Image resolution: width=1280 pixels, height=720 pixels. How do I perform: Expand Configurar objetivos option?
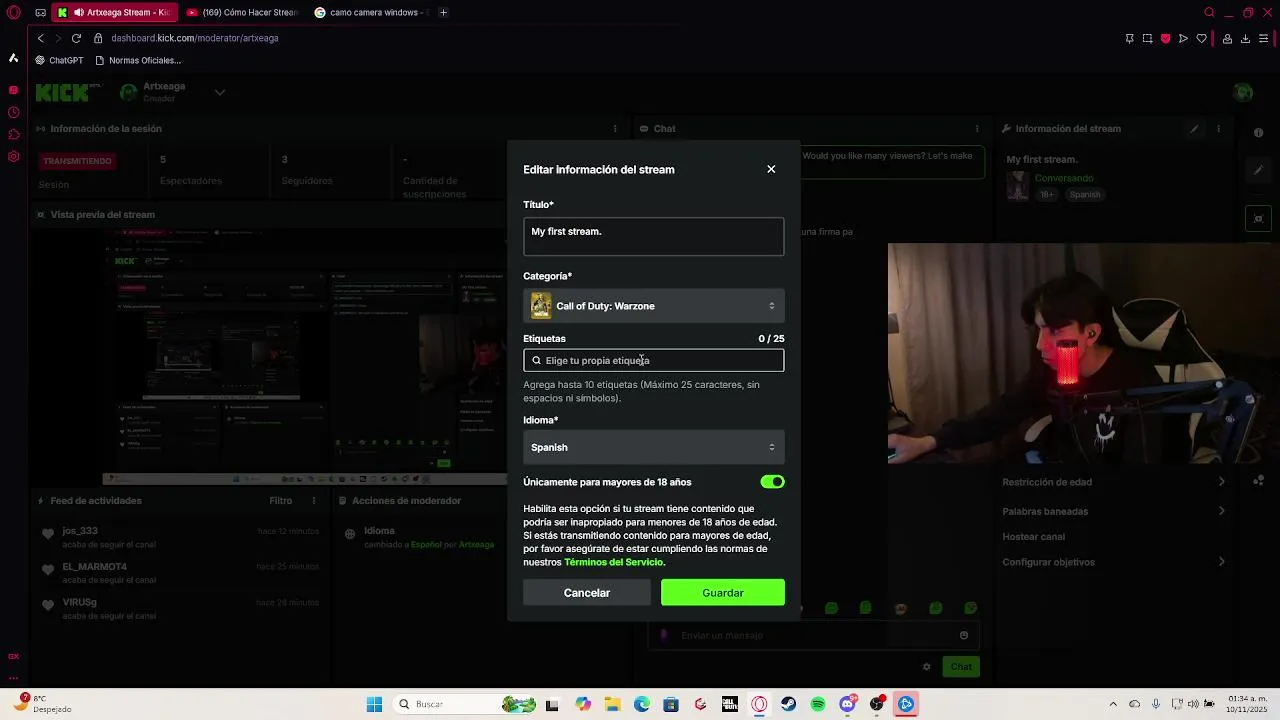[x=1113, y=562]
